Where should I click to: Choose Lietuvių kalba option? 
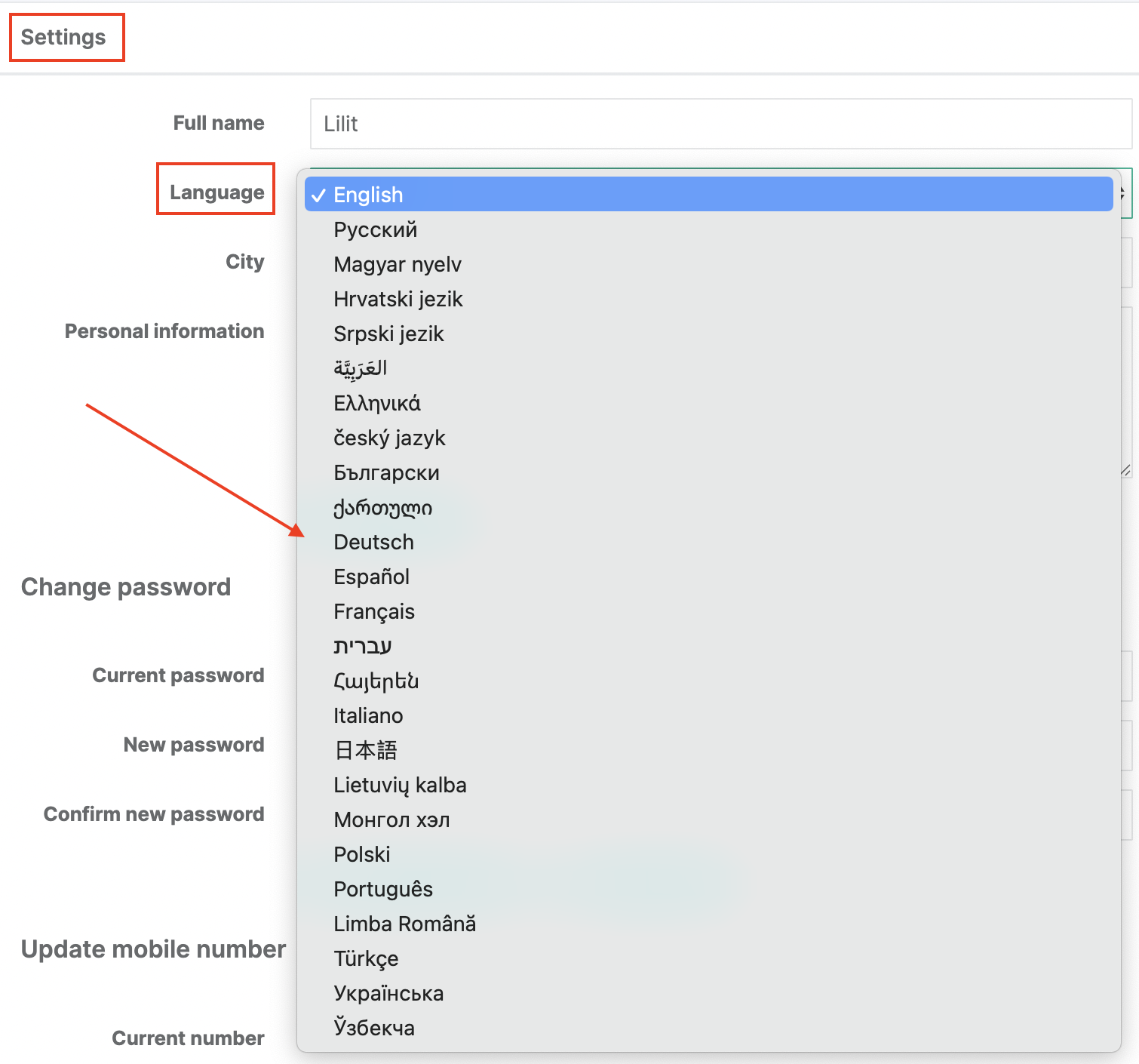click(x=400, y=785)
